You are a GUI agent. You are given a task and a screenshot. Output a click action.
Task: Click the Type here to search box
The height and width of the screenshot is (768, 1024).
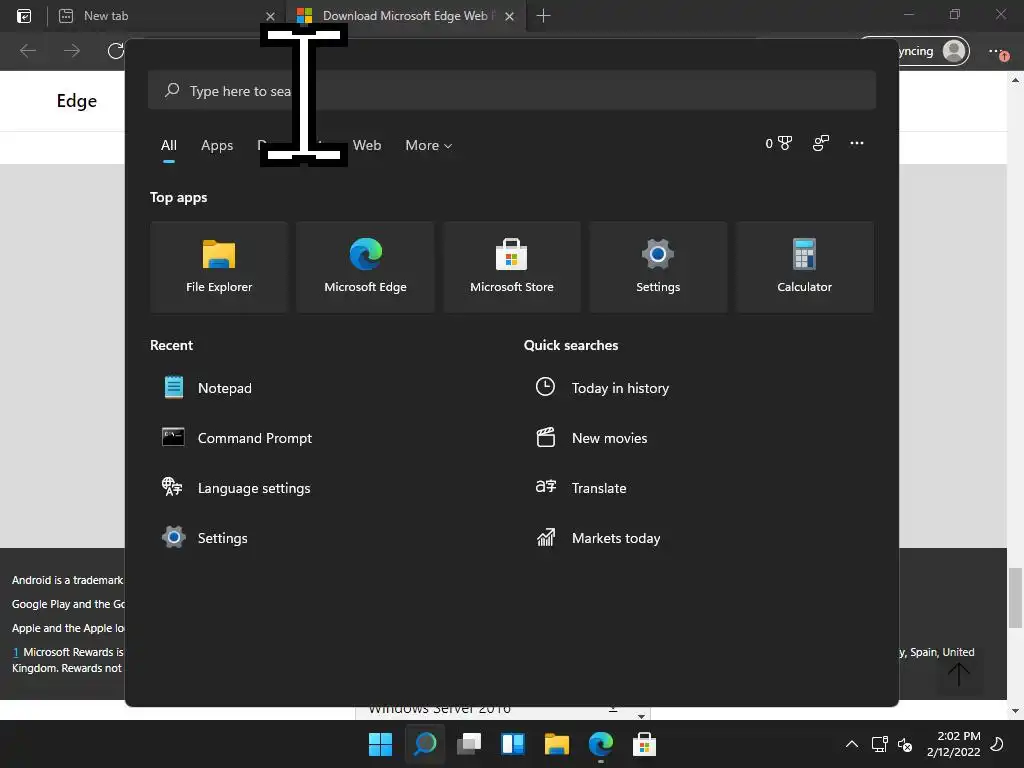(511, 90)
